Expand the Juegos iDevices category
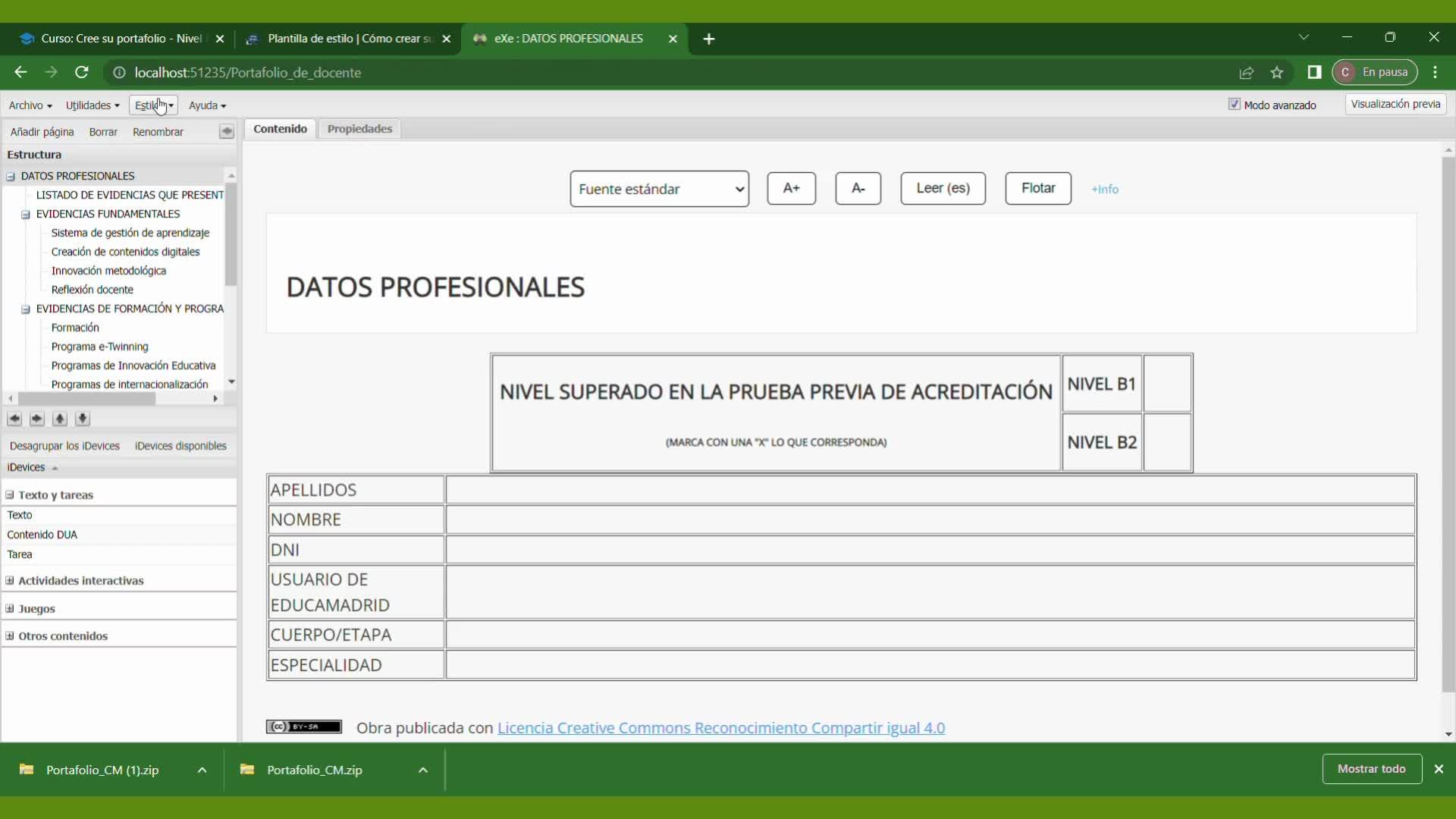The image size is (1456, 819). [x=10, y=609]
